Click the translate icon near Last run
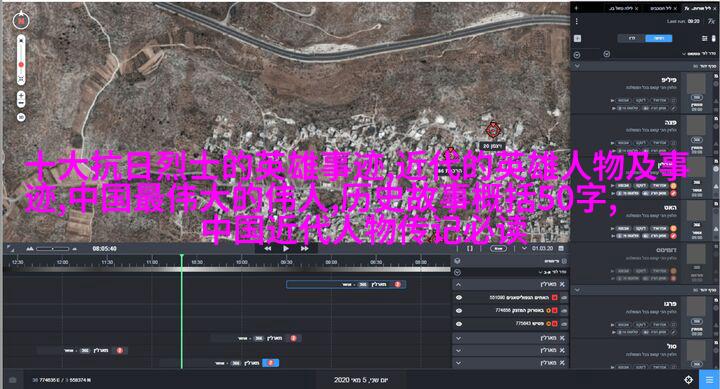Screen dimensions: 720x389 pos(711,21)
